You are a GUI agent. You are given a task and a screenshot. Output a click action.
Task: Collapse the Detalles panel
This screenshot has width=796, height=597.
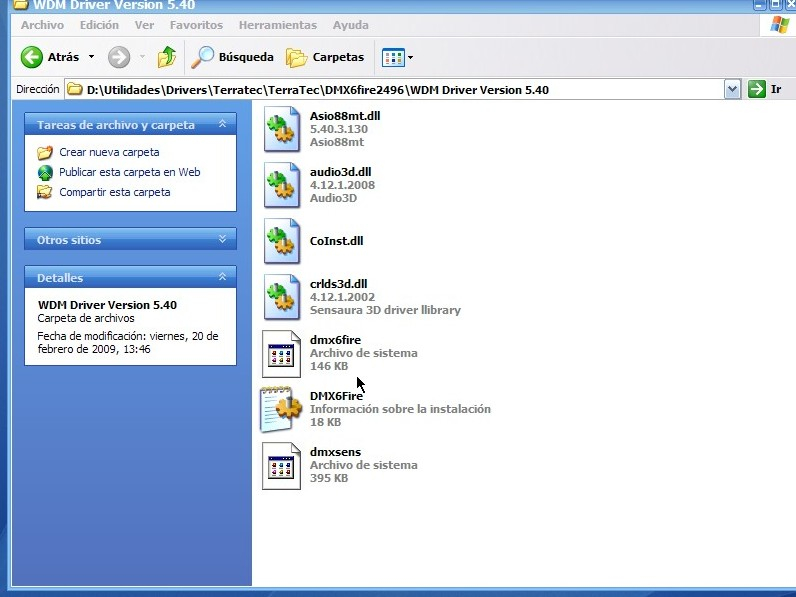(x=222, y=277)
